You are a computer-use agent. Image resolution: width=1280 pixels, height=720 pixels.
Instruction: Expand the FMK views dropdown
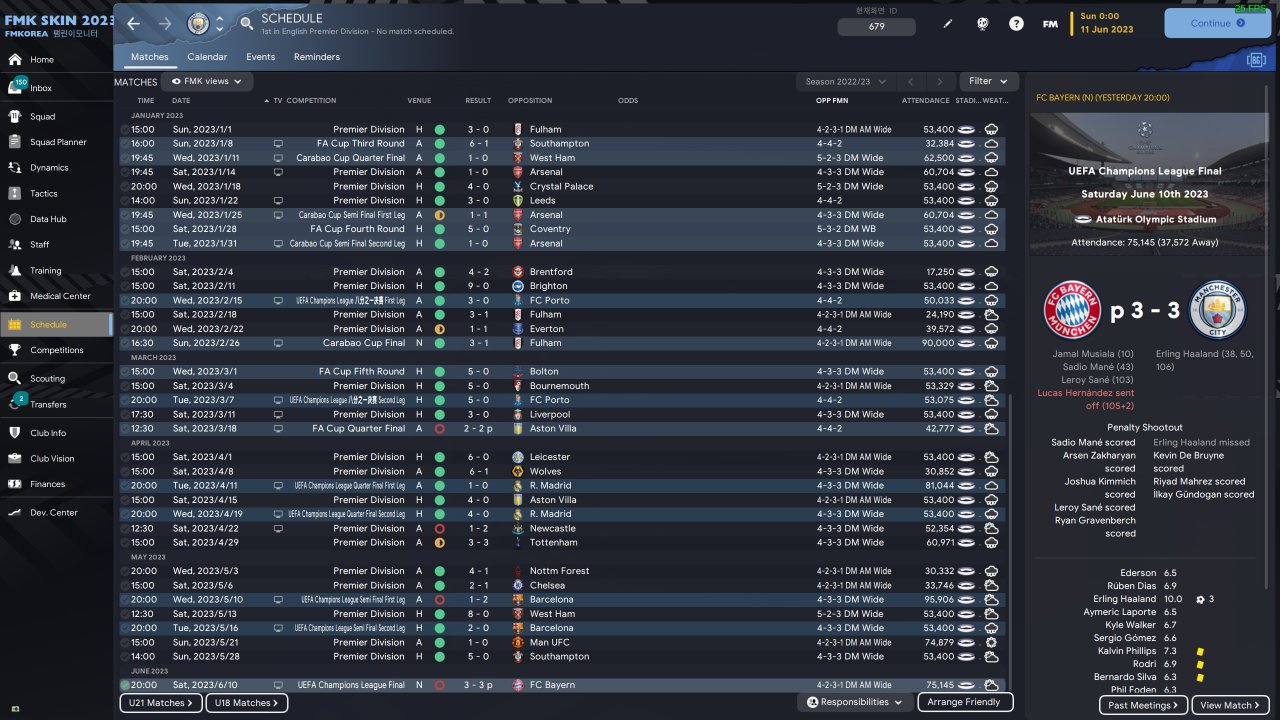point(207,81)
